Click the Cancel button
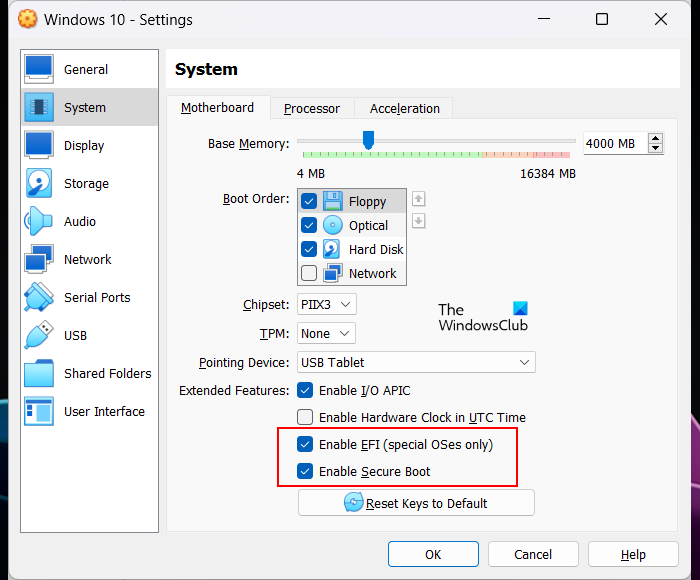The height and width of the screenshot is (580, 700). 533,554
